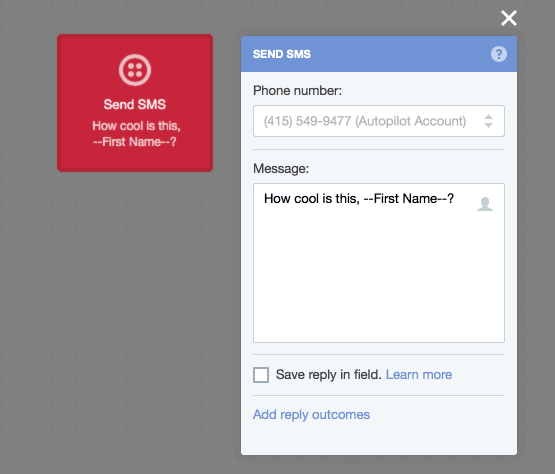Click Add reply outcomes link

311,415
